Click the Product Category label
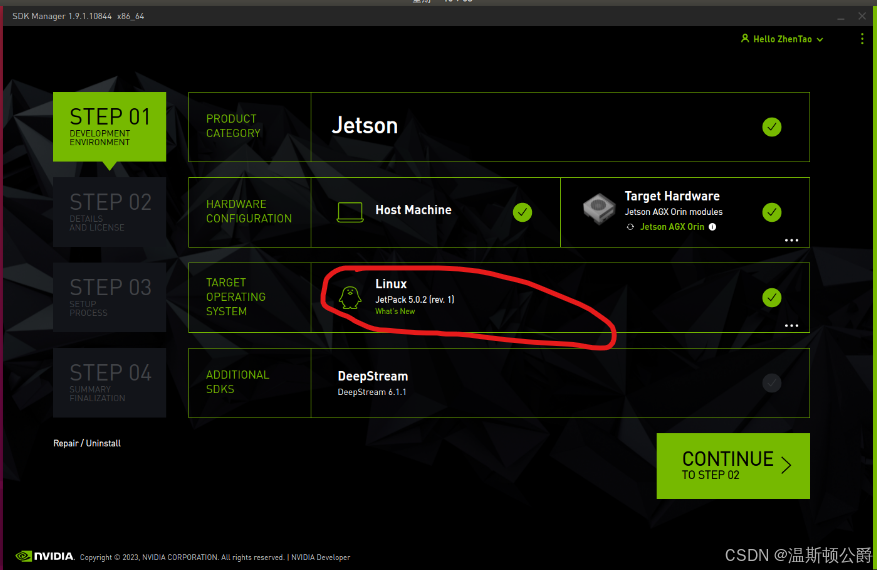Image resolution: width=877 pixels, height=571 pixels. (233, 126)
